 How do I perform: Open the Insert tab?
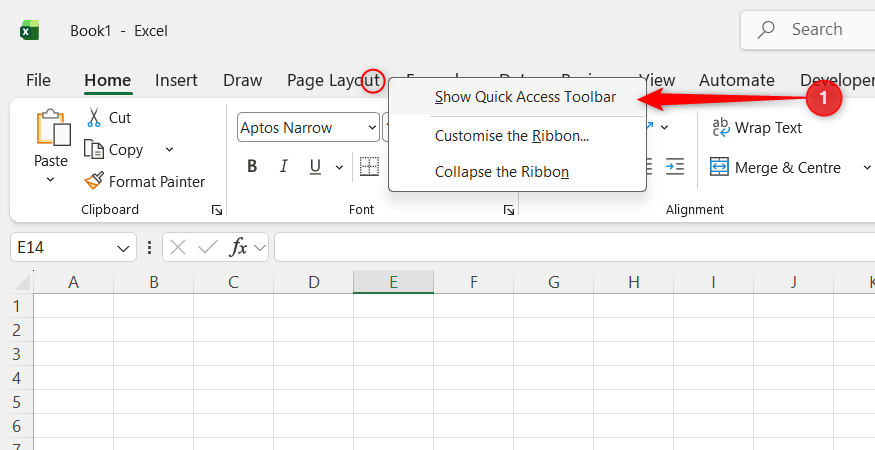click(176, 80)
